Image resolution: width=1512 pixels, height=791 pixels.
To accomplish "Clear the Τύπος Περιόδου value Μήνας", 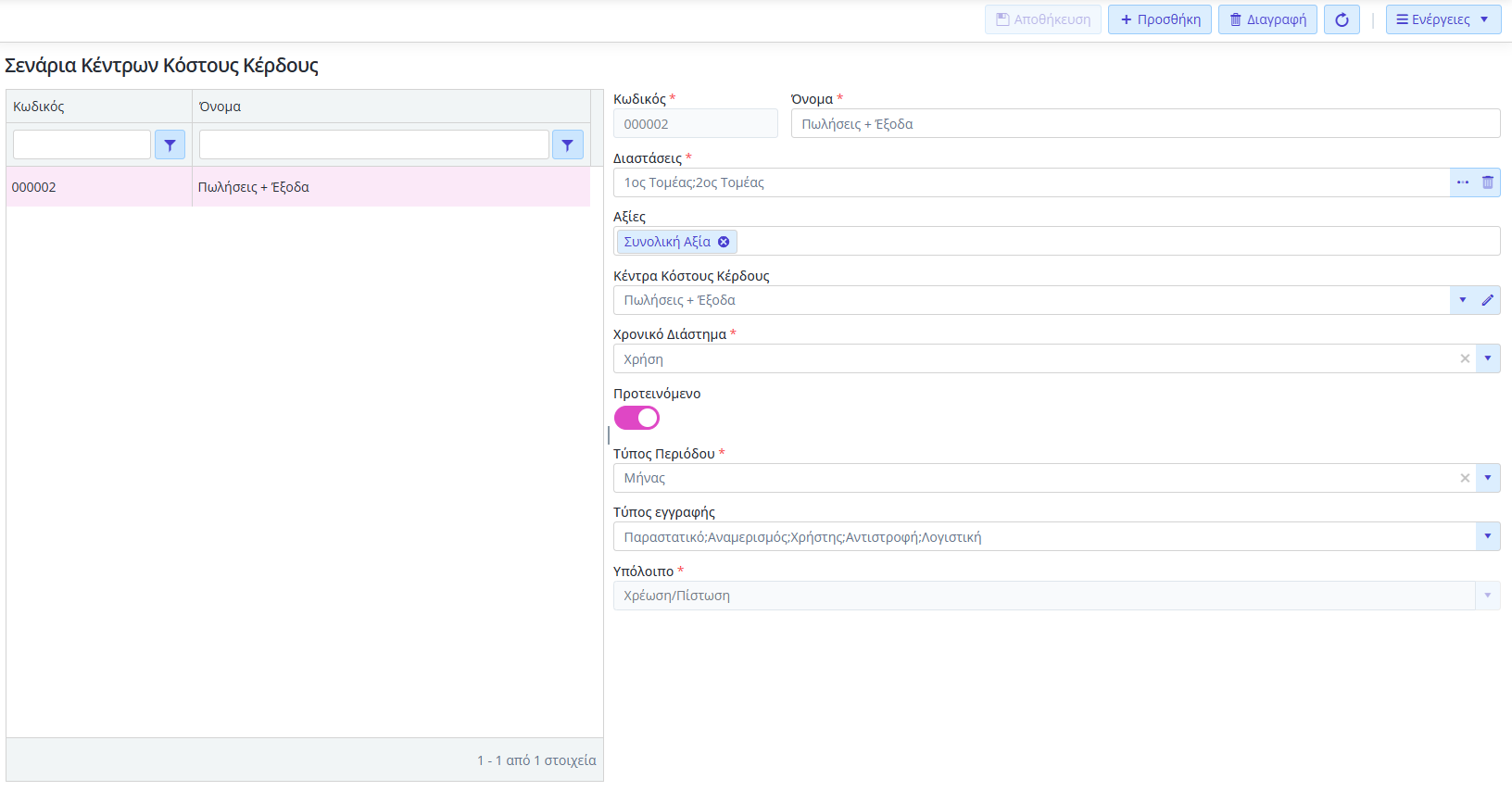I will click(x=1465, y=478).
